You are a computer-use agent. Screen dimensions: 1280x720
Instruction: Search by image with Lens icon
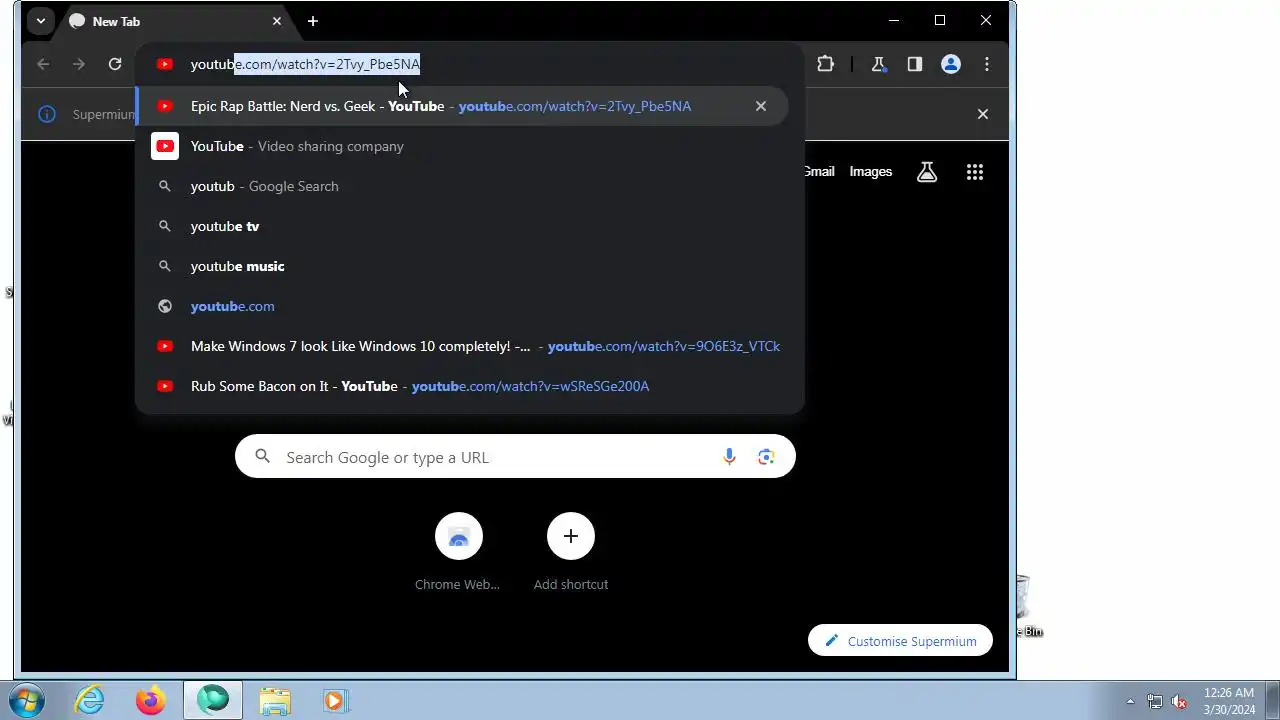[766, 457]
